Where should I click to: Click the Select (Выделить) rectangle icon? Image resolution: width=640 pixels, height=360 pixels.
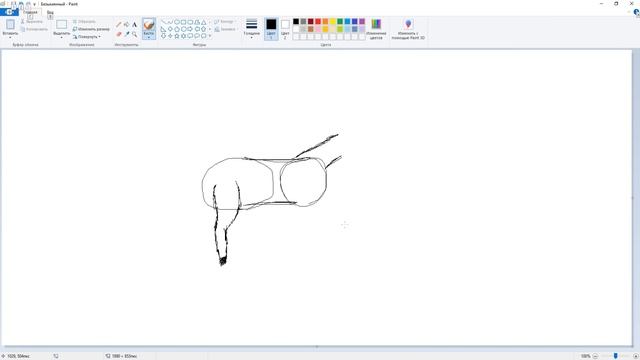point(62,24)
